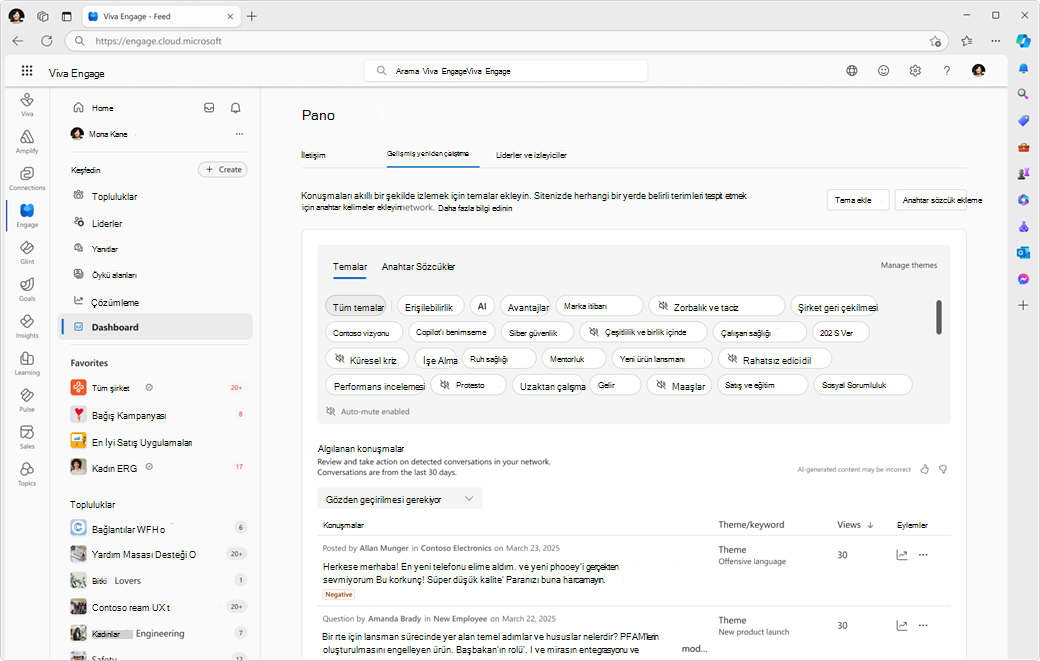Image resolution: width=1040 pixels, height=661 pixels.
Task: Open the Viva app in left rail
Action: [x=27, y=104]
